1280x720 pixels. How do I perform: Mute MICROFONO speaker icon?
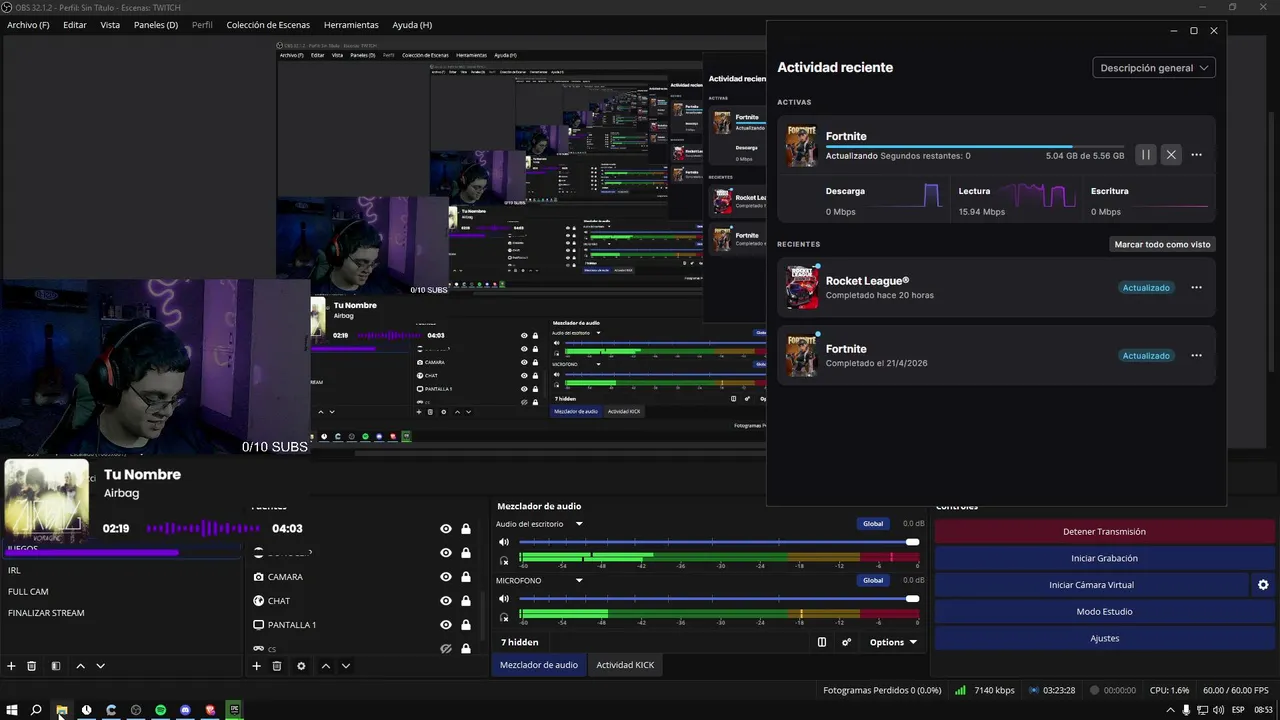click(504, 599)
